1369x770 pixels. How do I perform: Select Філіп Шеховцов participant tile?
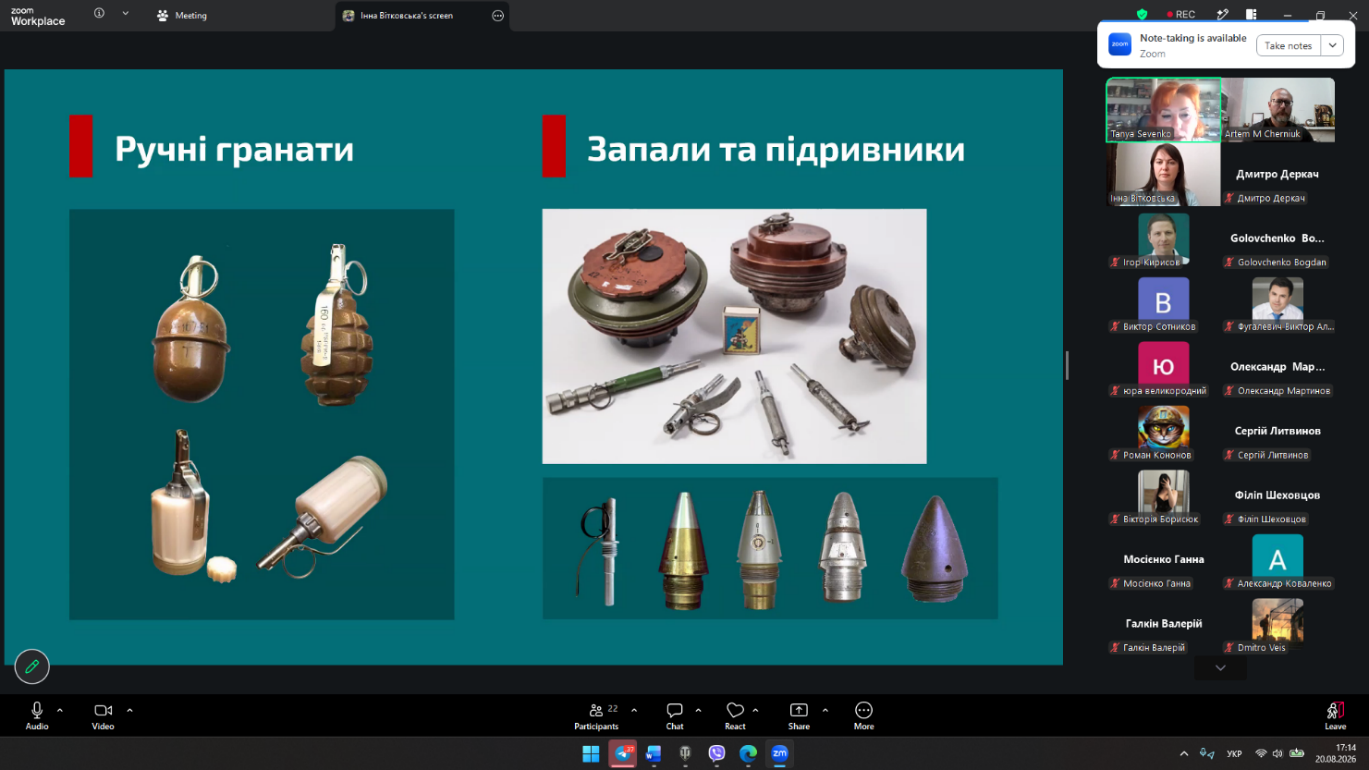coord(1278,495)
